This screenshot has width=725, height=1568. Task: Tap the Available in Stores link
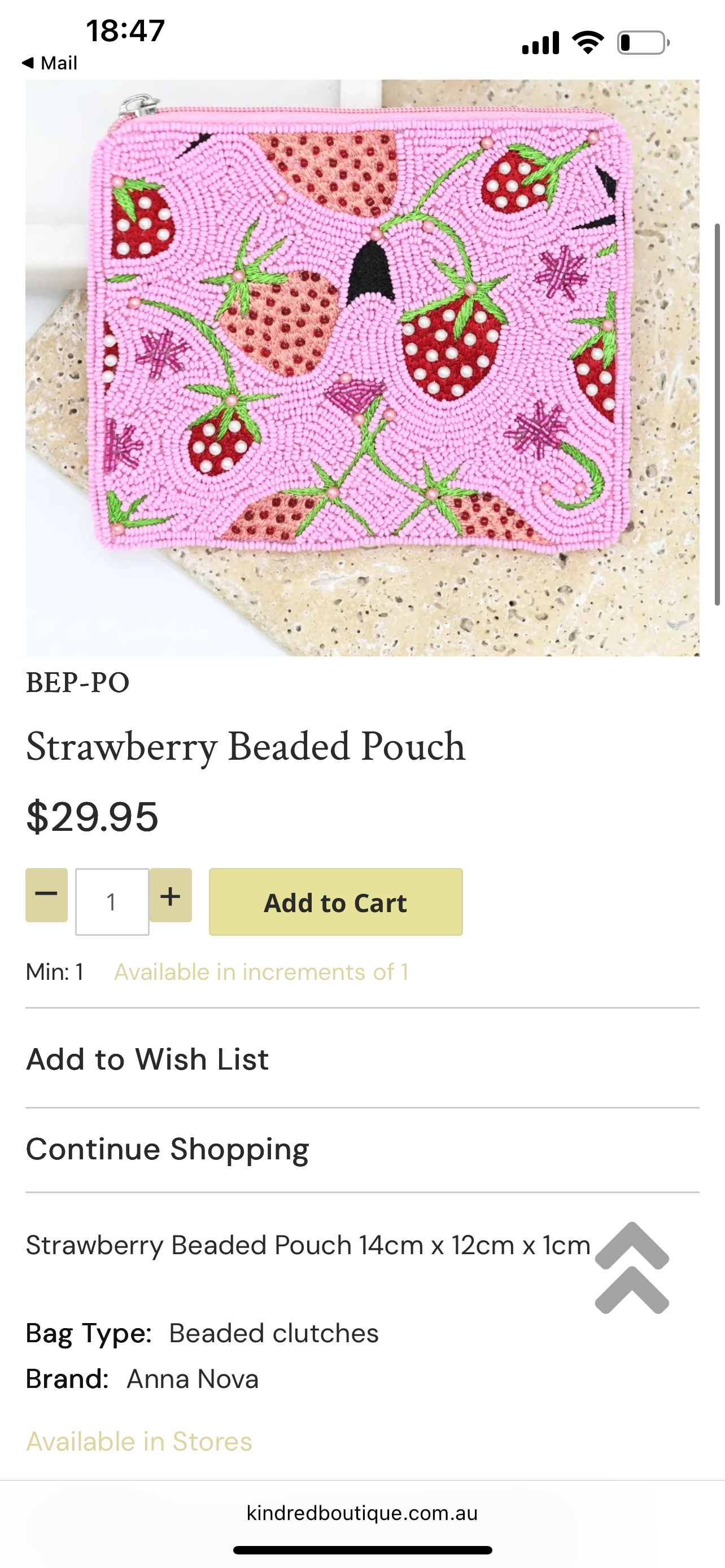139,1442
